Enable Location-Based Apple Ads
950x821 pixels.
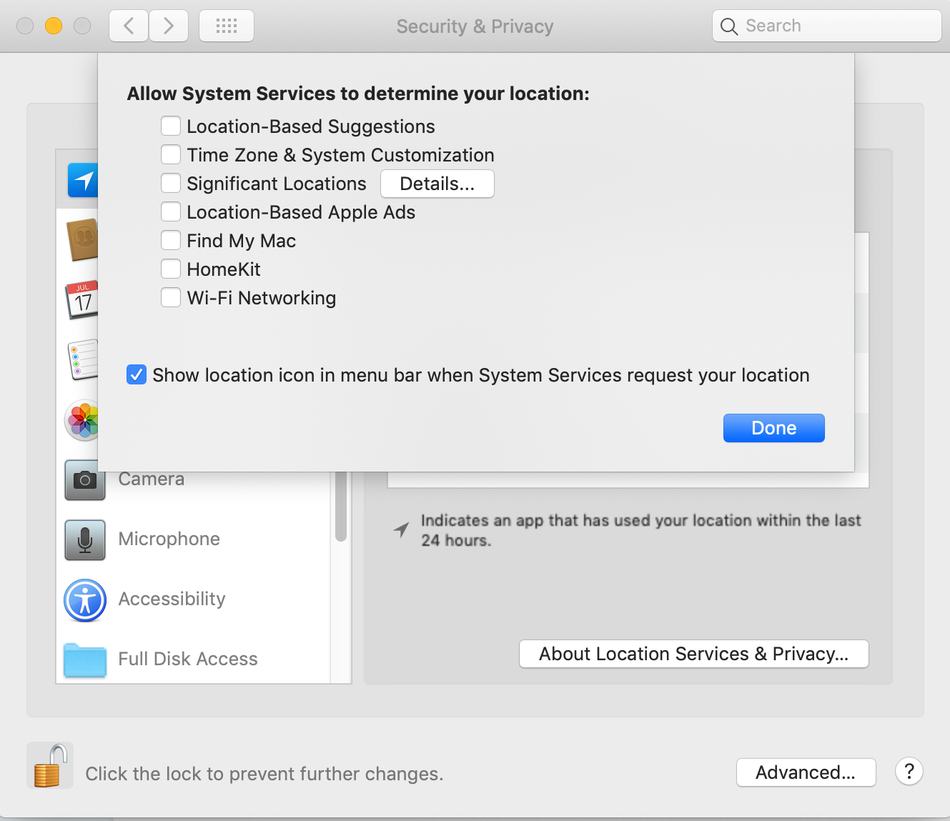coord(171,212)
